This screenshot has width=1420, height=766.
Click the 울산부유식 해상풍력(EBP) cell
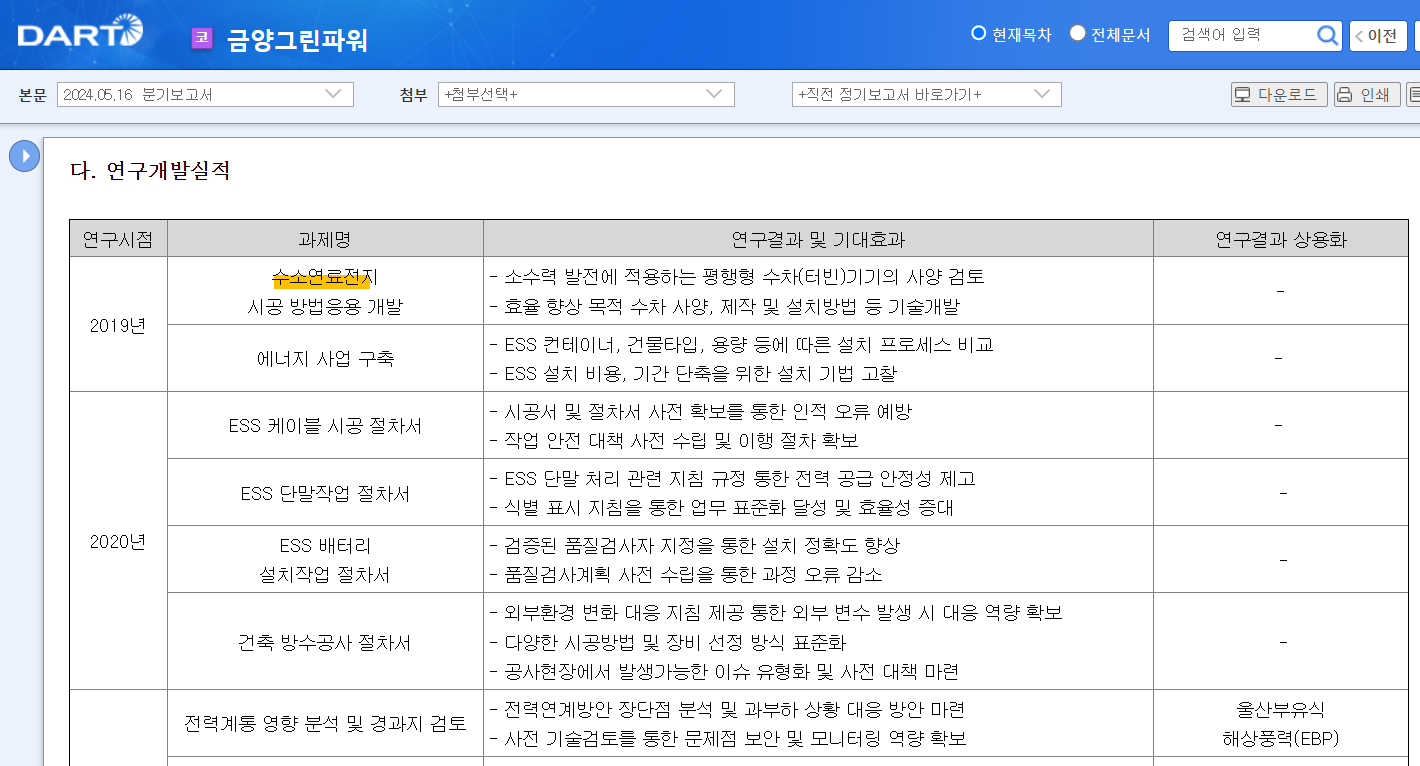(1281, 724)
